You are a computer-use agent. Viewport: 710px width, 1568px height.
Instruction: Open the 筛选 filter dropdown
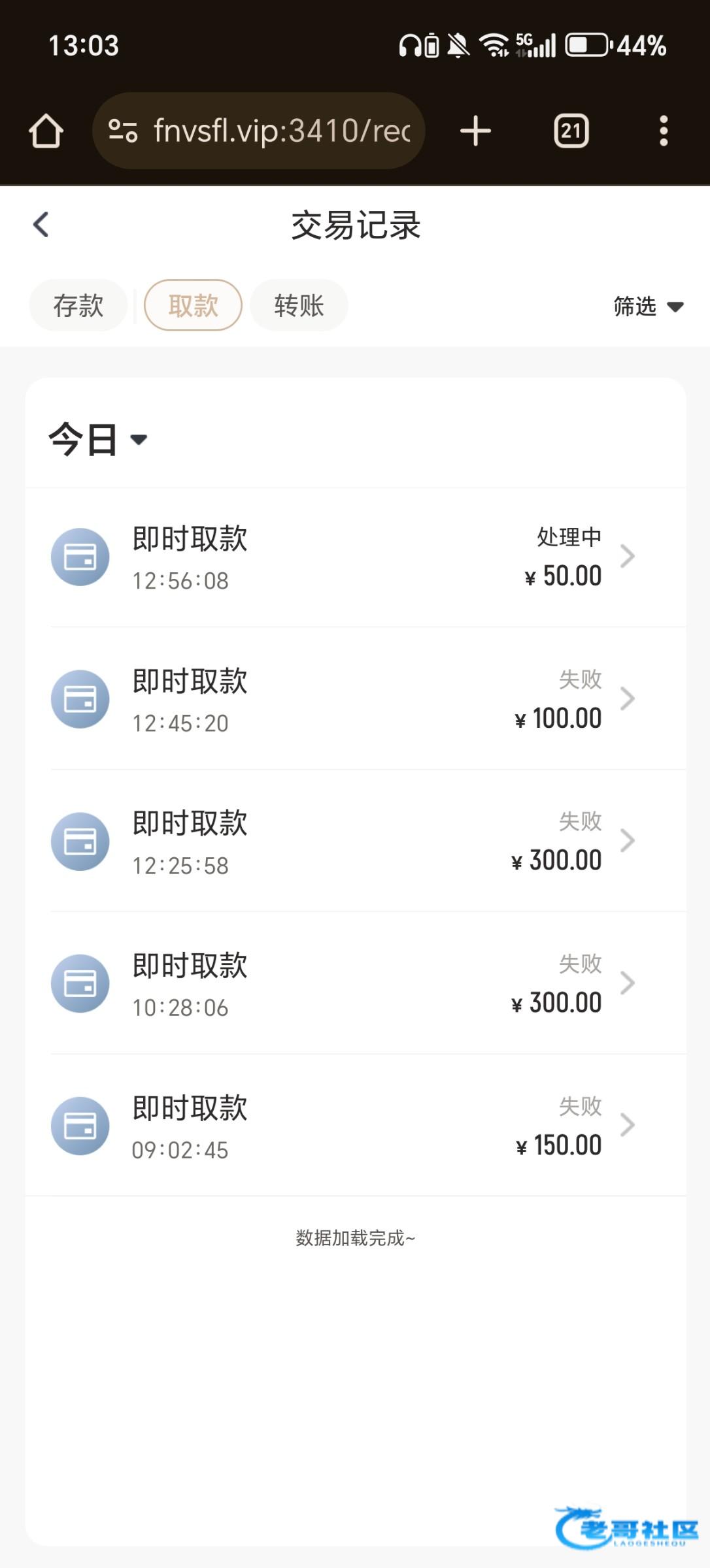pos(647,306)
